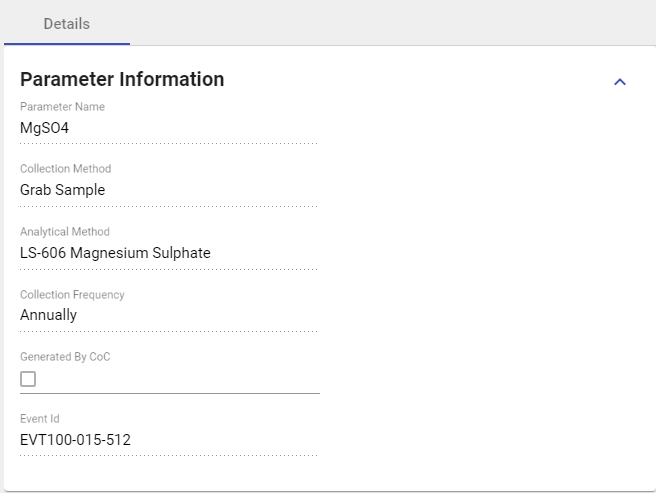Click the dotted underline beneath EVT100-015-512

(168, 455)
